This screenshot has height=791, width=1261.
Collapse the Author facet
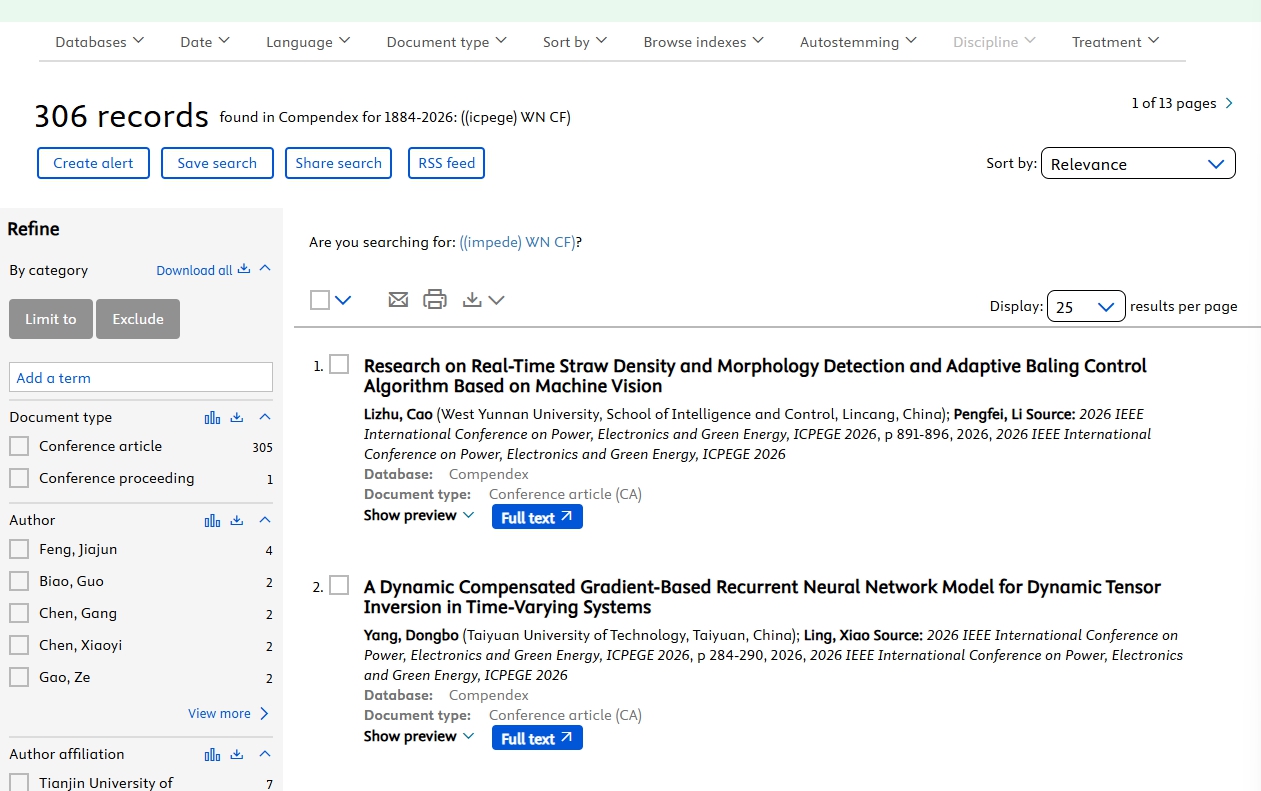coord(265,520)
